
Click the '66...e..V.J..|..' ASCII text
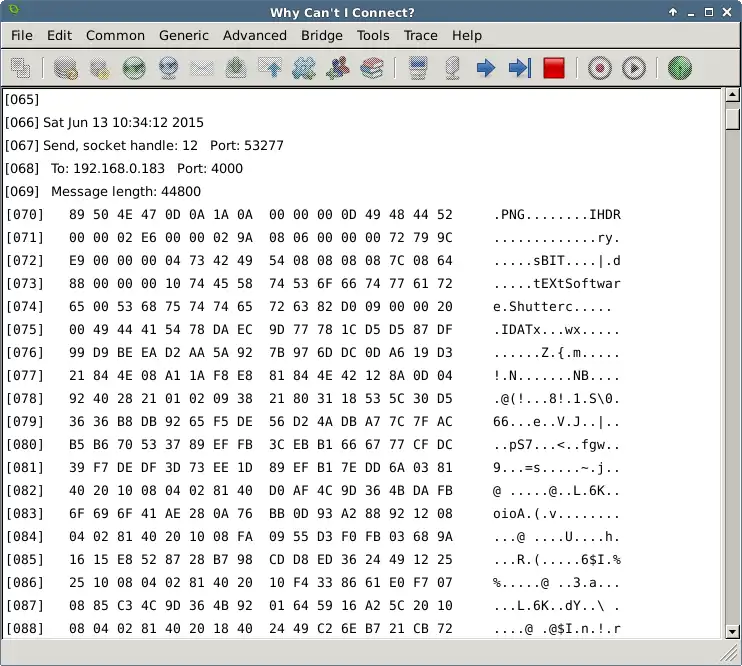click(557, 422)
